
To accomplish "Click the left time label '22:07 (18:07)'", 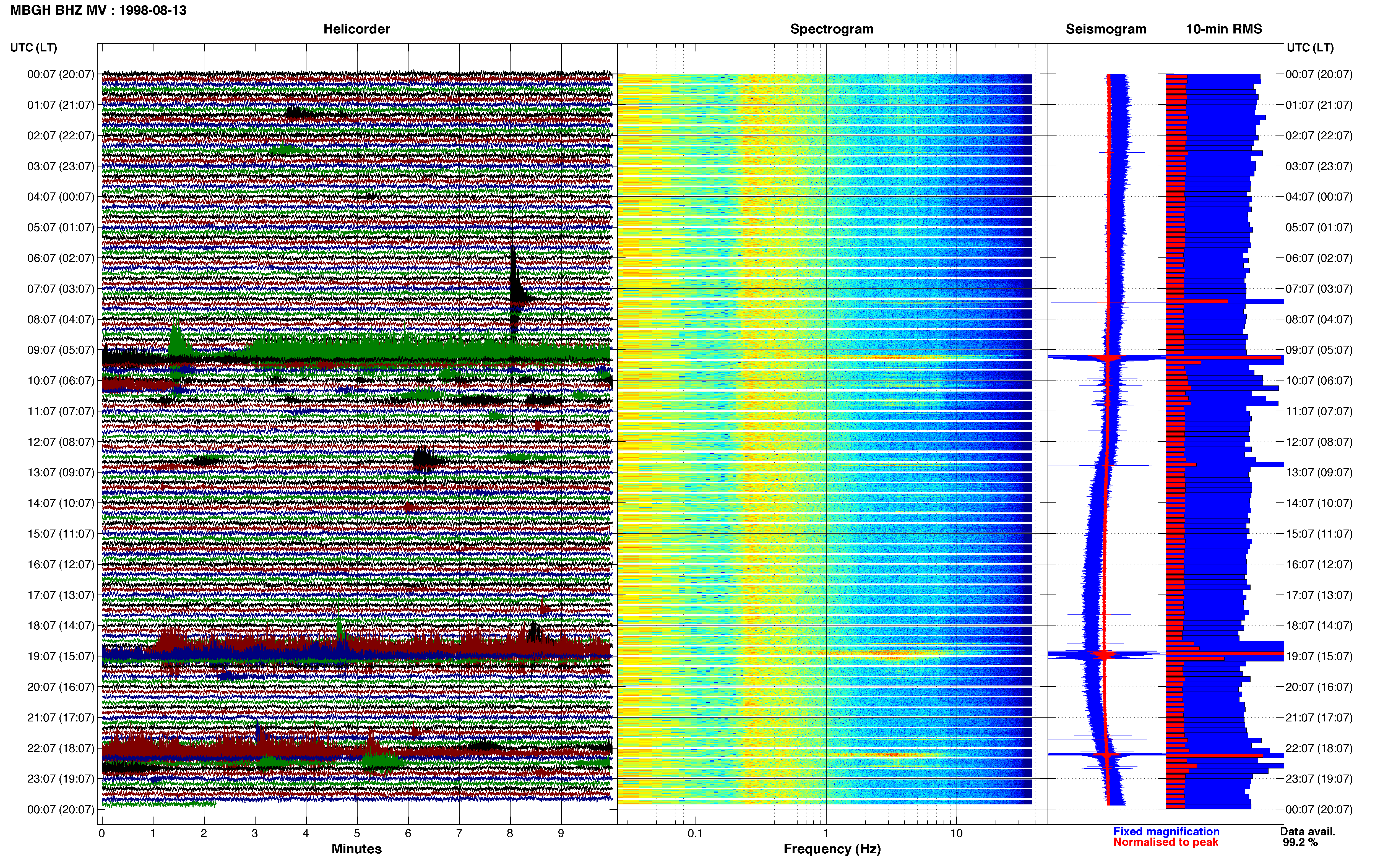I will 60,748.
